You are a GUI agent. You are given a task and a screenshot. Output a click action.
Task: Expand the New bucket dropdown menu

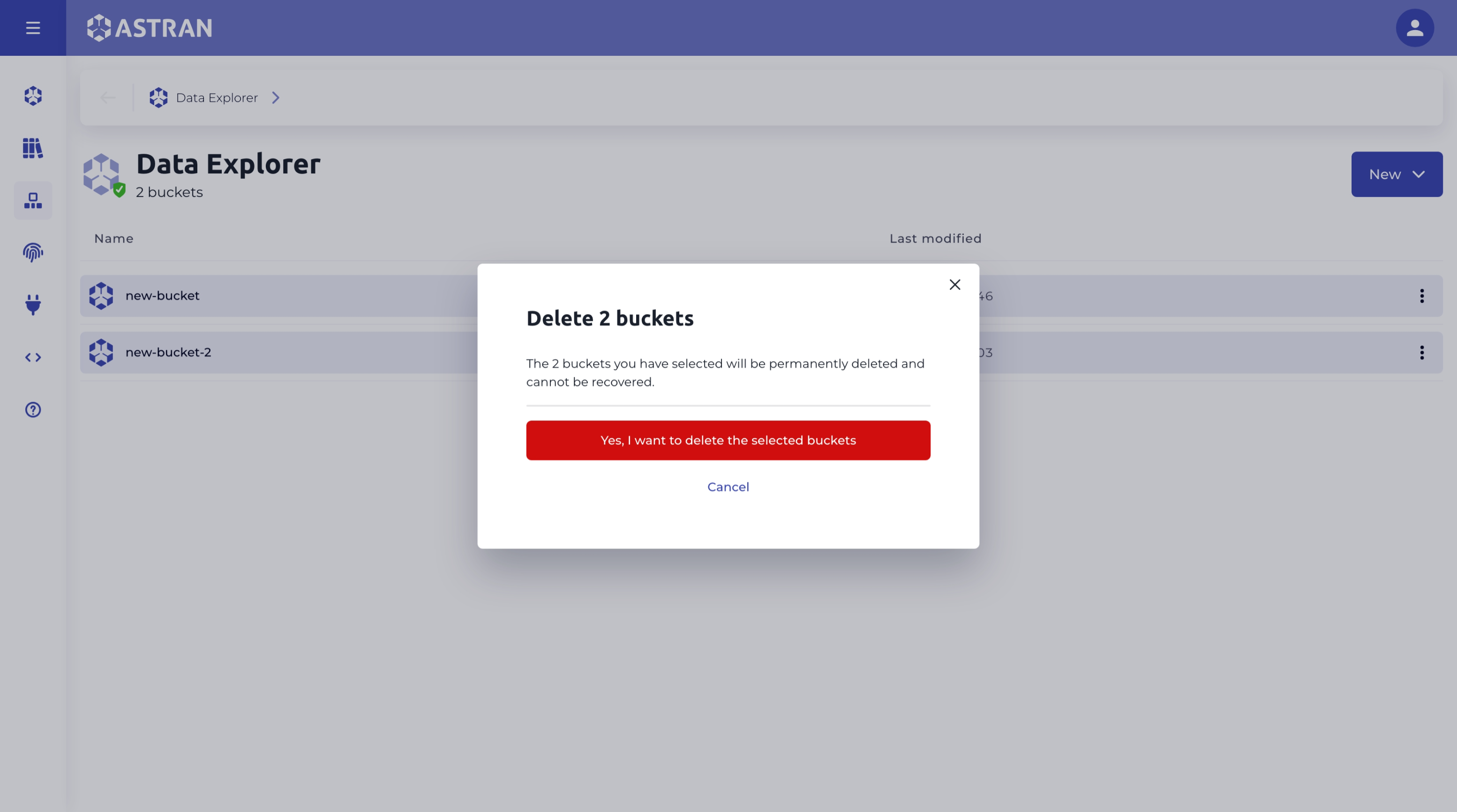1397,174
